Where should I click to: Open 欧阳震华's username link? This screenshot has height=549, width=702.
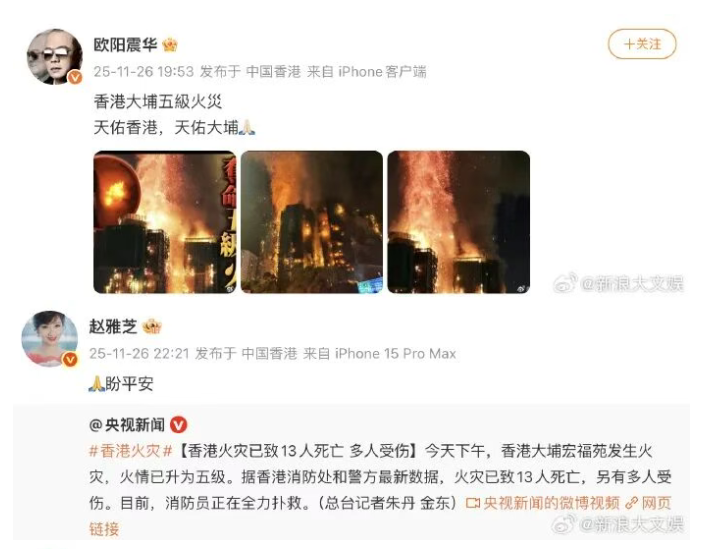tap(125, 45)
